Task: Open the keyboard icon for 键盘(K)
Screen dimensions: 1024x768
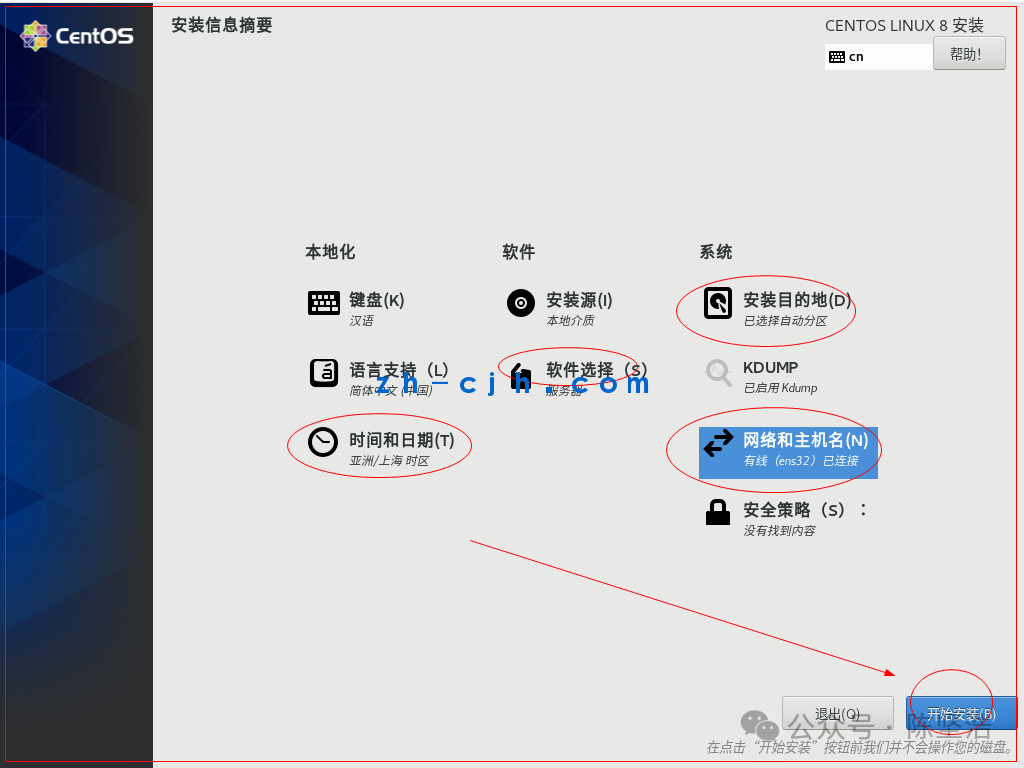Action: pos(323,303)
